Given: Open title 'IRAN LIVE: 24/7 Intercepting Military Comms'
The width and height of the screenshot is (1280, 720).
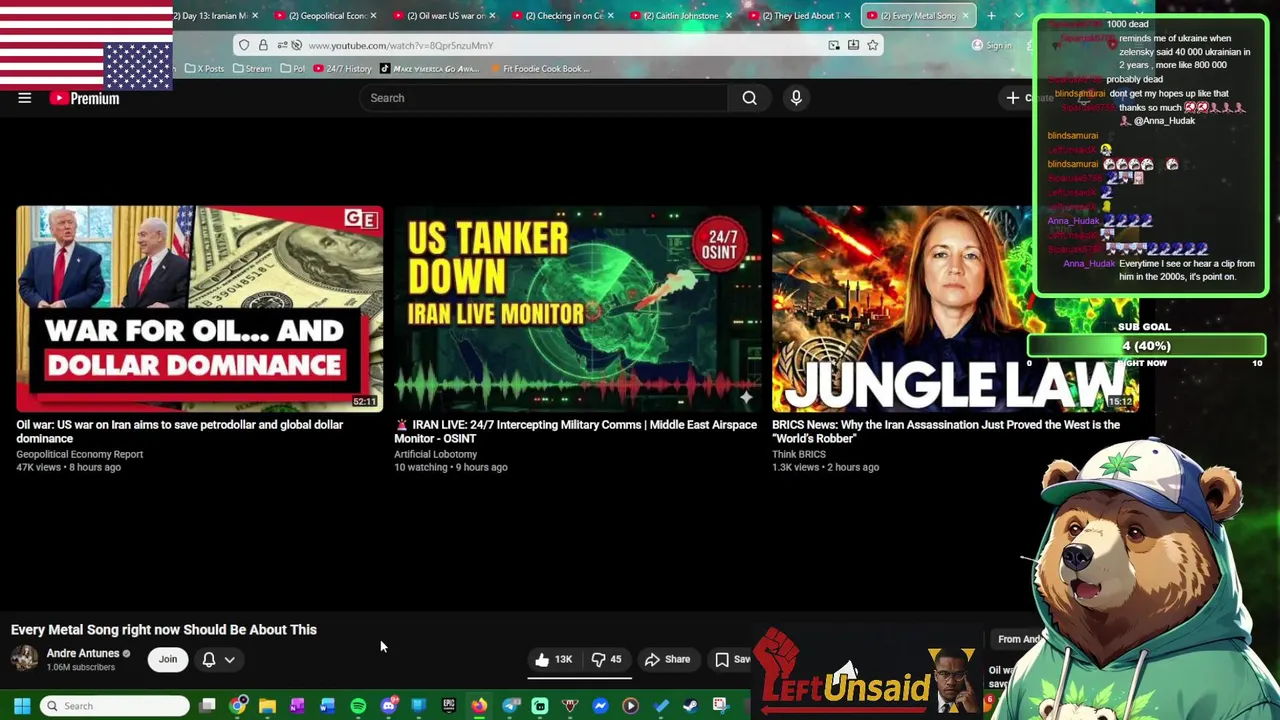Looking at the screenshot, I should (575, 431).
